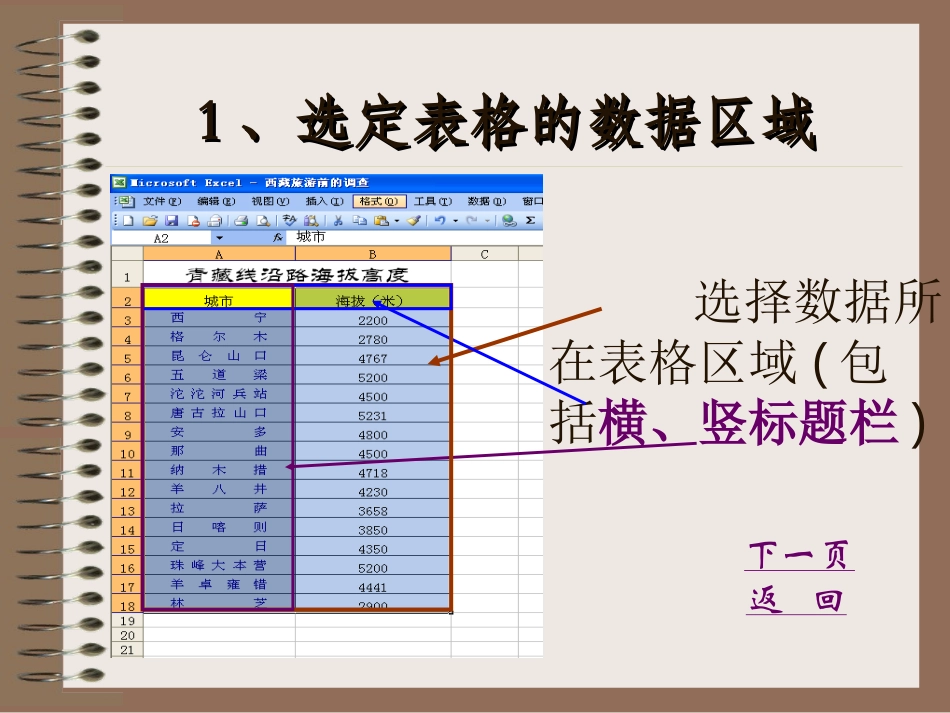950x713 pixels.
Task: Click the Insert Function fx icon
Action: (x=277, y=237)
